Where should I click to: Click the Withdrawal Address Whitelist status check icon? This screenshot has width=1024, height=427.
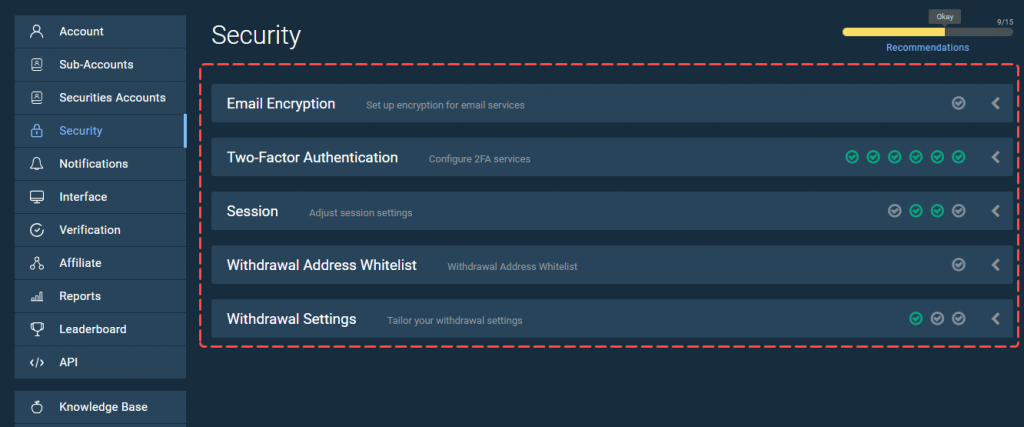(959, 264)
